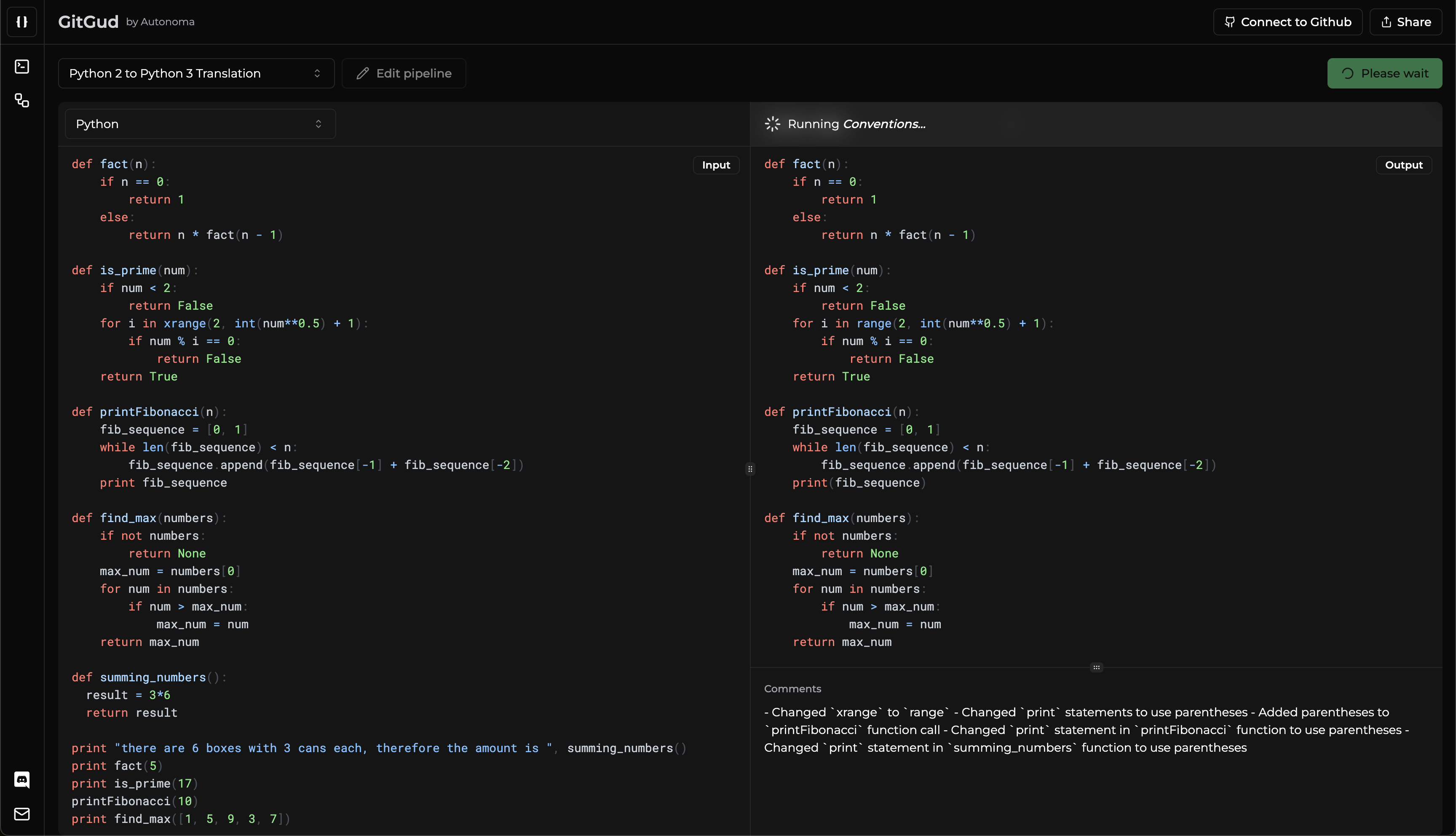Image resolution: width=1456 pixels, height=836 pixels.
Task: Click the Input label badge
Action: point(716,165)
